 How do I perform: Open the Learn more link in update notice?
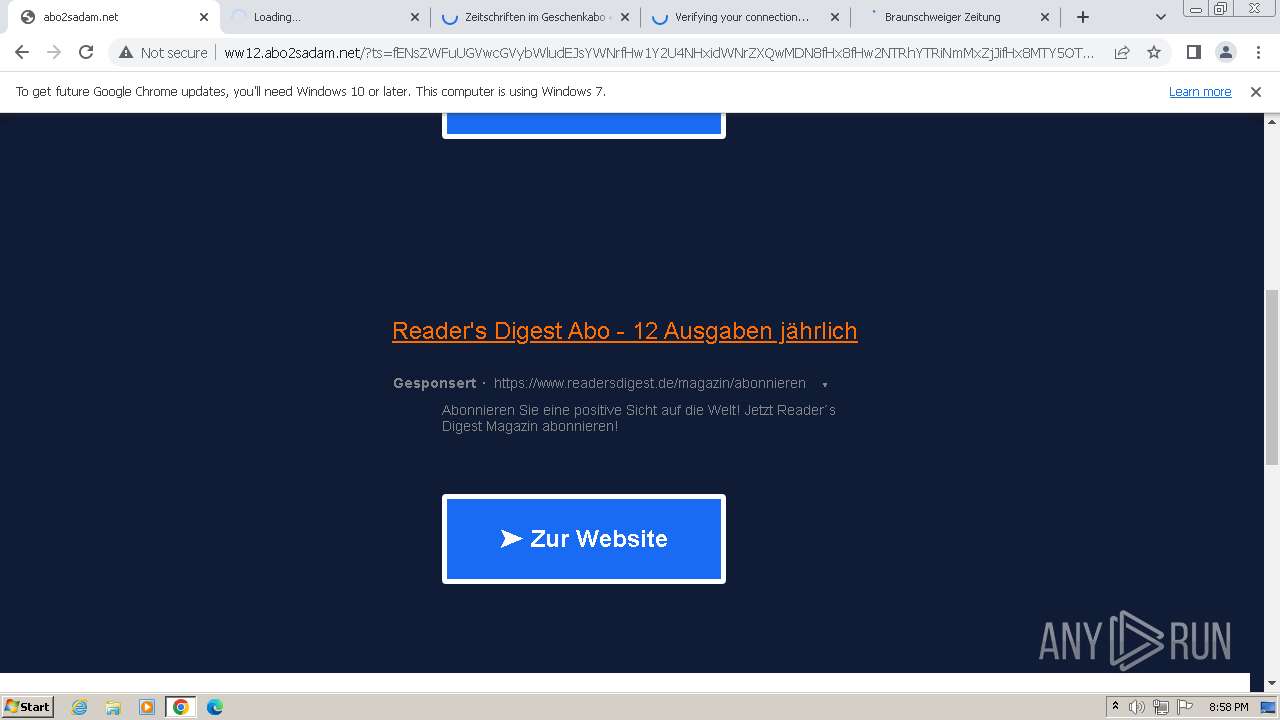pyautogui.click(x=1200, y=91)
